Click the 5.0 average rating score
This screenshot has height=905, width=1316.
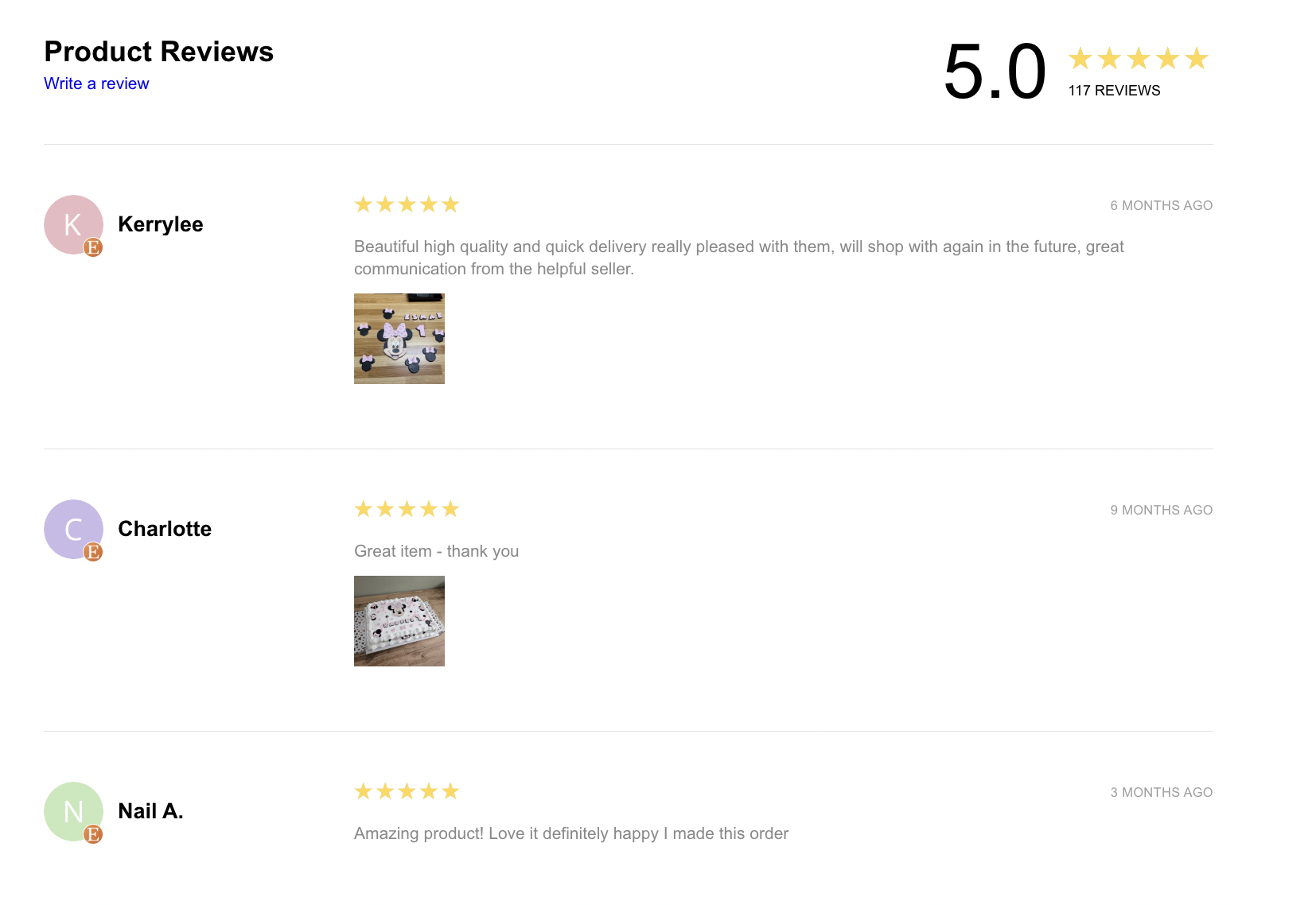coord(995,72)
